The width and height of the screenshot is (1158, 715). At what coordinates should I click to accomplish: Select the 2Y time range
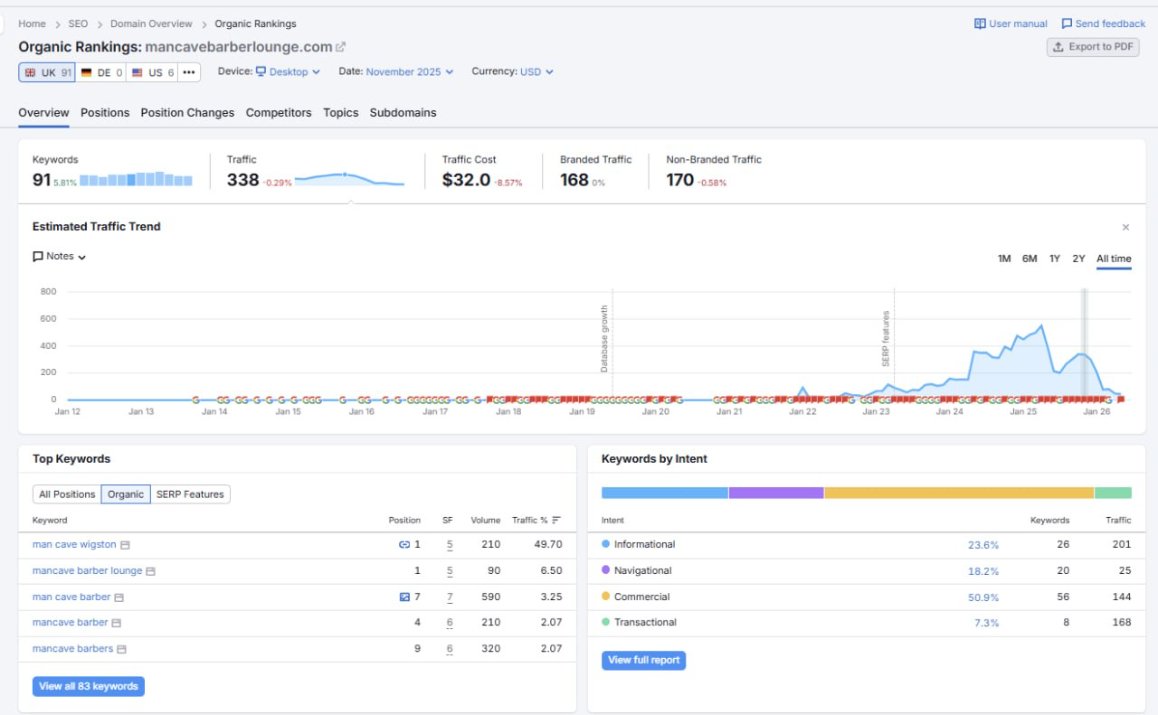point(1079,259)
